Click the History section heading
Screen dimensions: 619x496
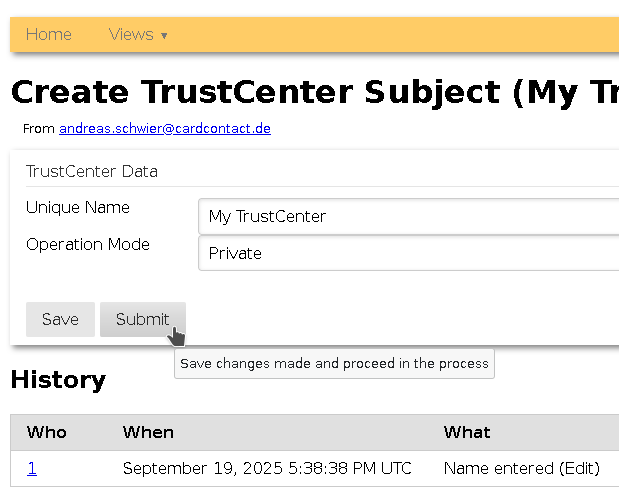[58, 380]
